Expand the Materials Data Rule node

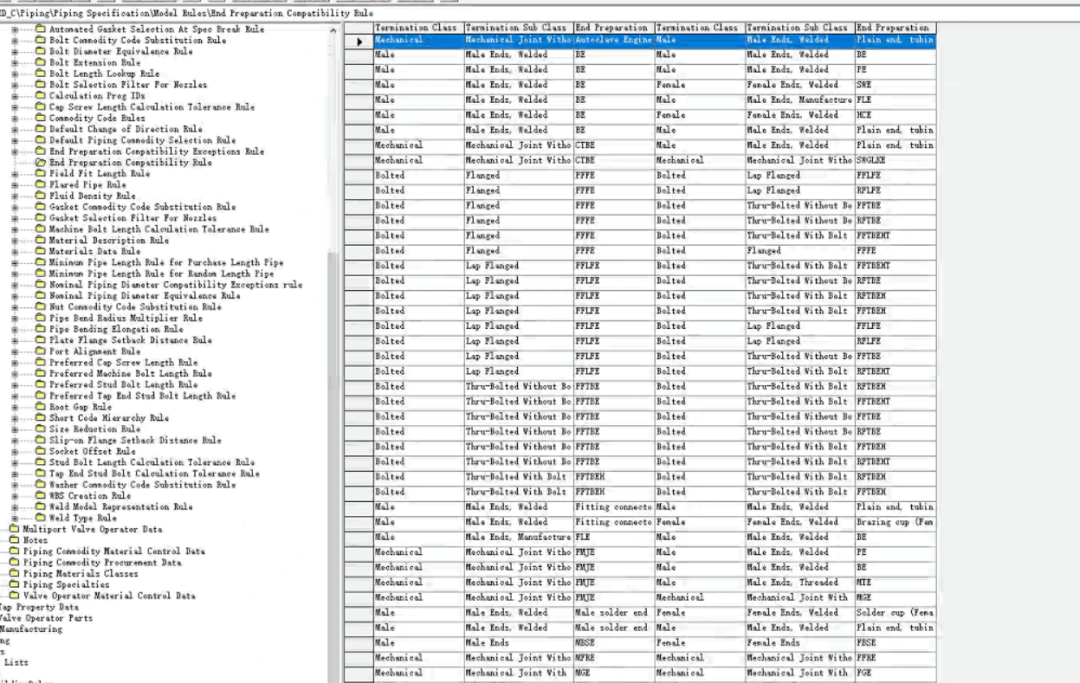pyautogui.click(x=14, y=251)
